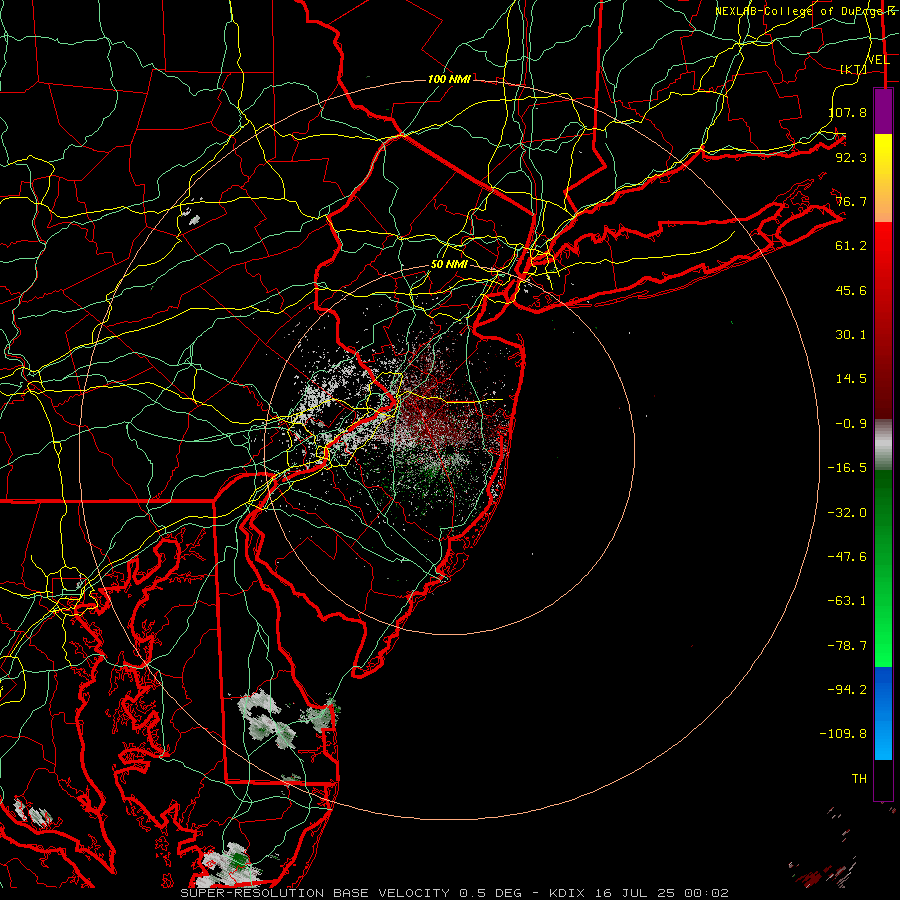Click the [KT] units label
Viewport: 900px width, 900px height.
(x=854, y=69)
